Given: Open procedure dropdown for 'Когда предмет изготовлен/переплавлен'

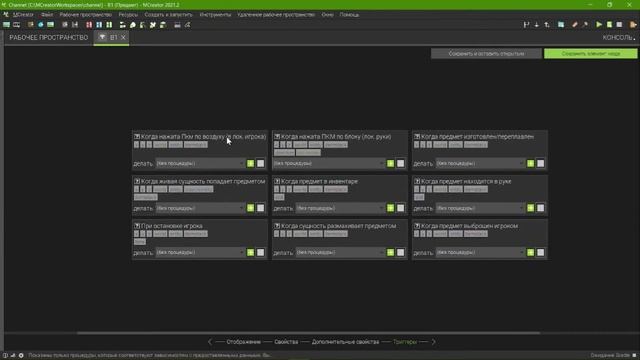Looking at the screenshot, I should [x=480, y=164].
